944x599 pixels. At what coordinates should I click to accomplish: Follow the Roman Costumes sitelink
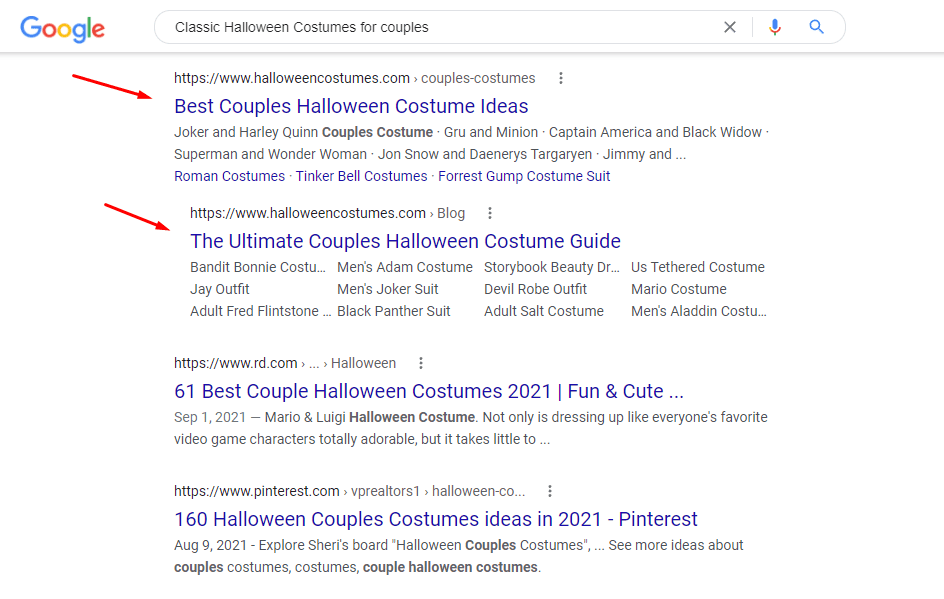pyautogui.click(x=229, y=176)
